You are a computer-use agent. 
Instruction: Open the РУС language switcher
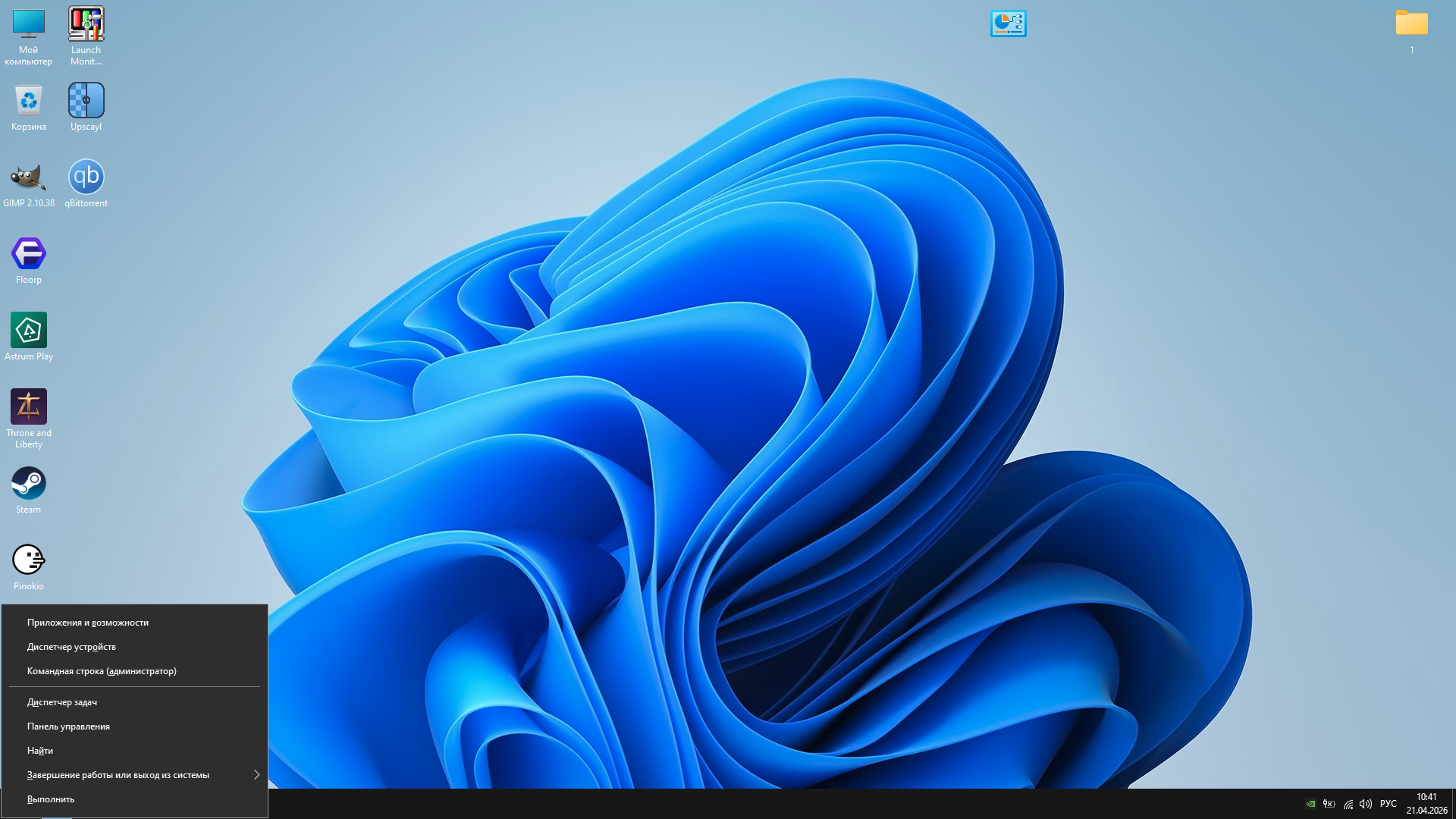click(x=1389, y=804)
